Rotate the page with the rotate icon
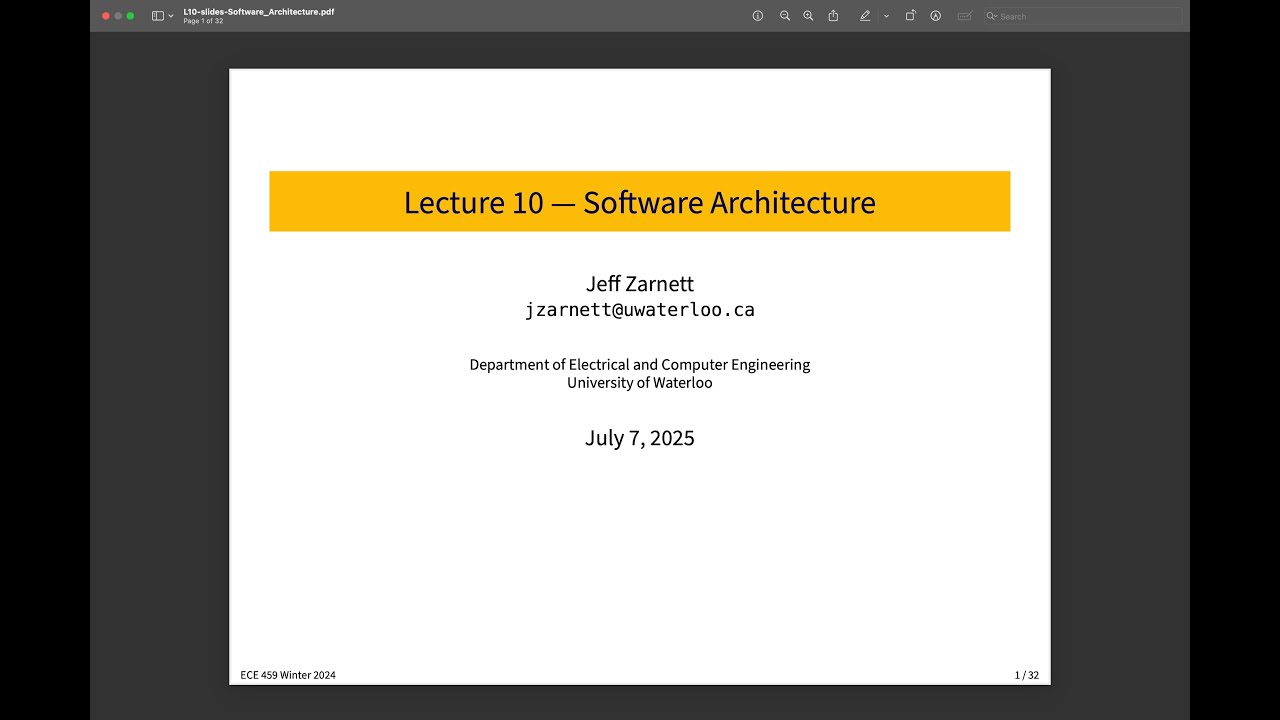 [x=910, y=16]
